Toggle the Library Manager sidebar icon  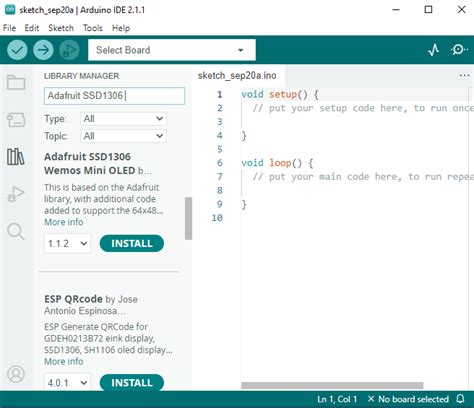coord(16,157)
